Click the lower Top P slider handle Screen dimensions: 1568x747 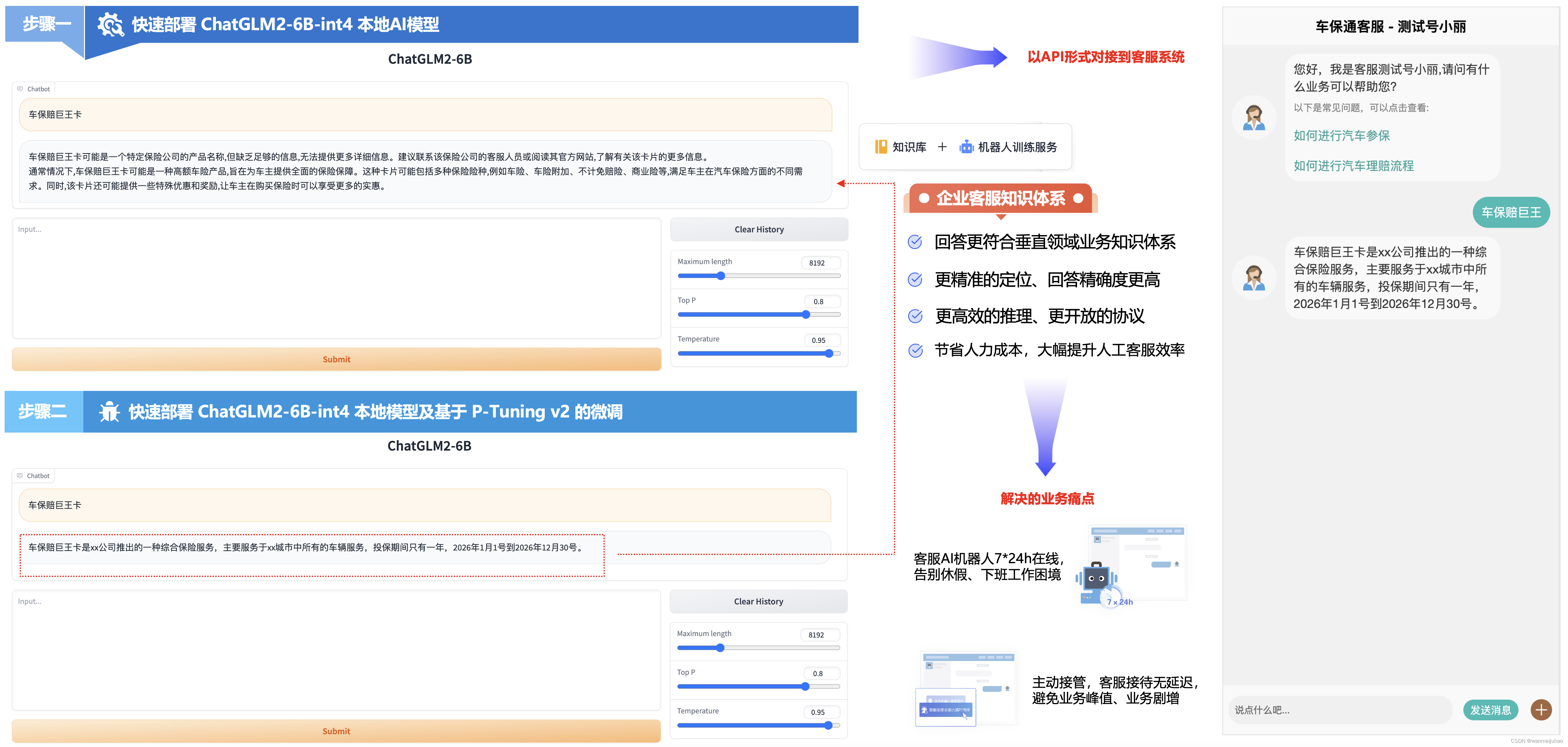click(805, 687)
